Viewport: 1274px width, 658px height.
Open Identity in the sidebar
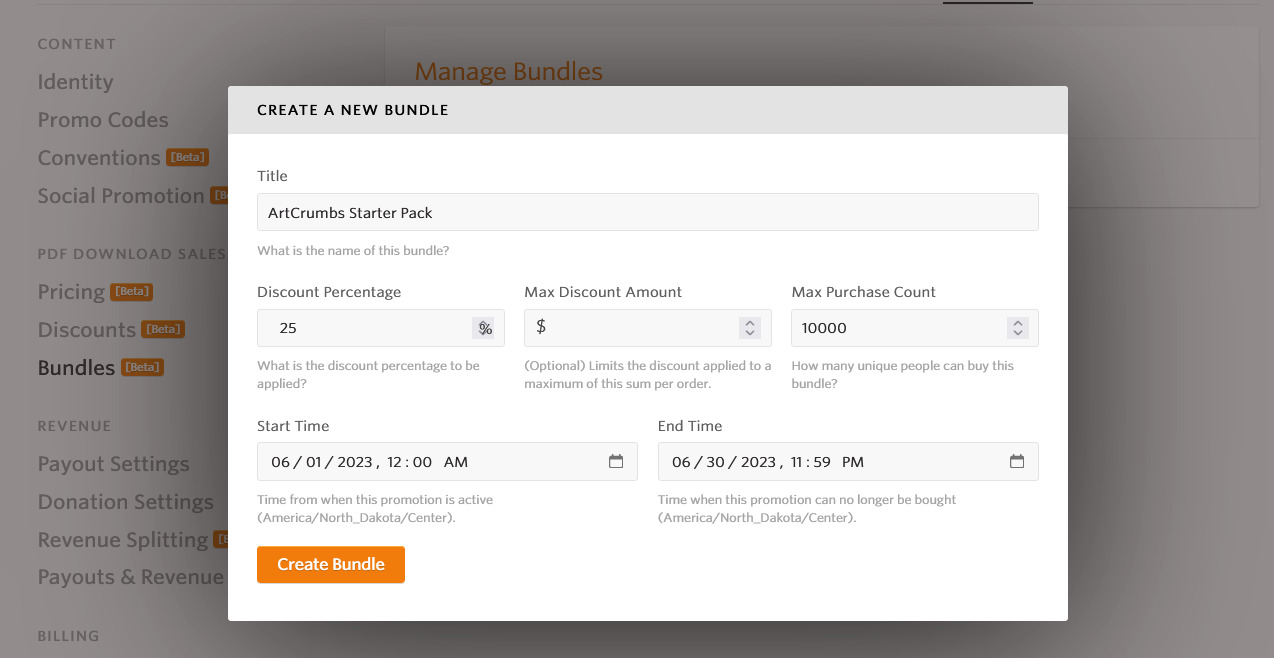tap(75, 82)
